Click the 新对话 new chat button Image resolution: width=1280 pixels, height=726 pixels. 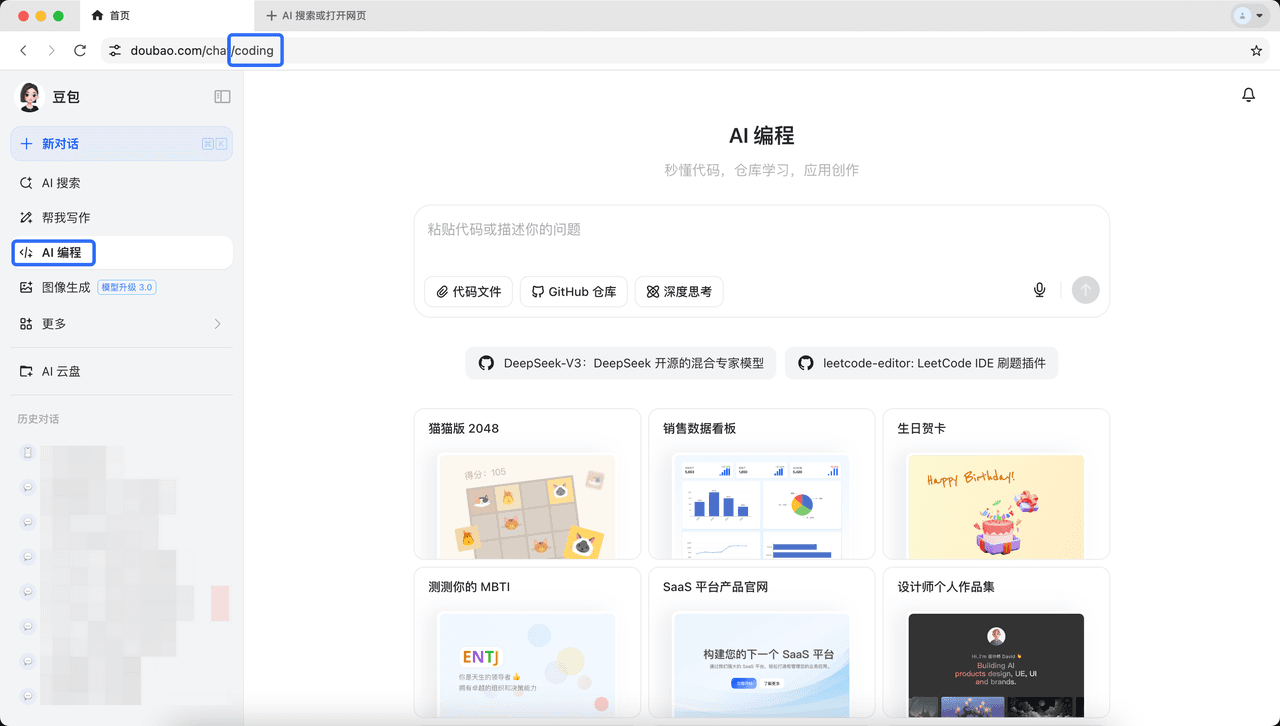pyautogui.click(x=121, y=144)
